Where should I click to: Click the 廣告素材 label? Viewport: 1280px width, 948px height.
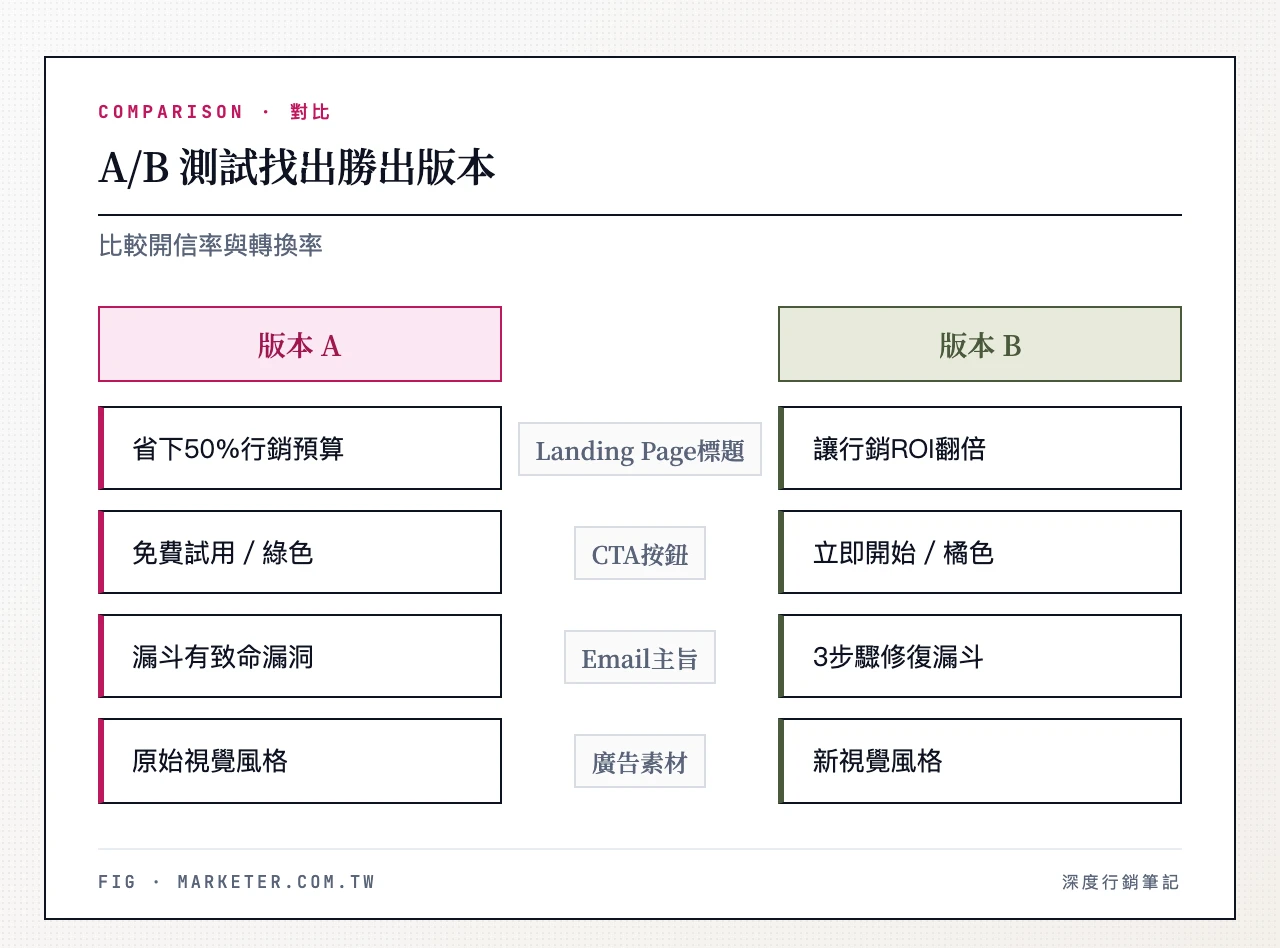(x=640, y=762)
